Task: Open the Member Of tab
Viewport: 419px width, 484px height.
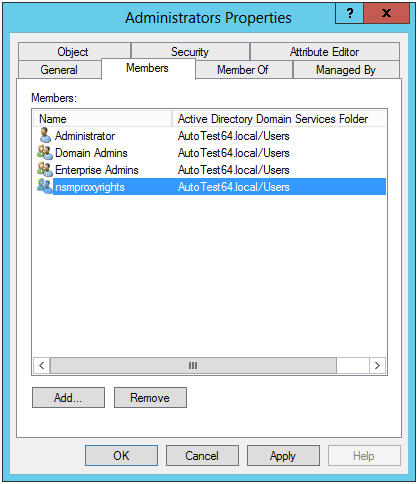Action: [243, 70]
